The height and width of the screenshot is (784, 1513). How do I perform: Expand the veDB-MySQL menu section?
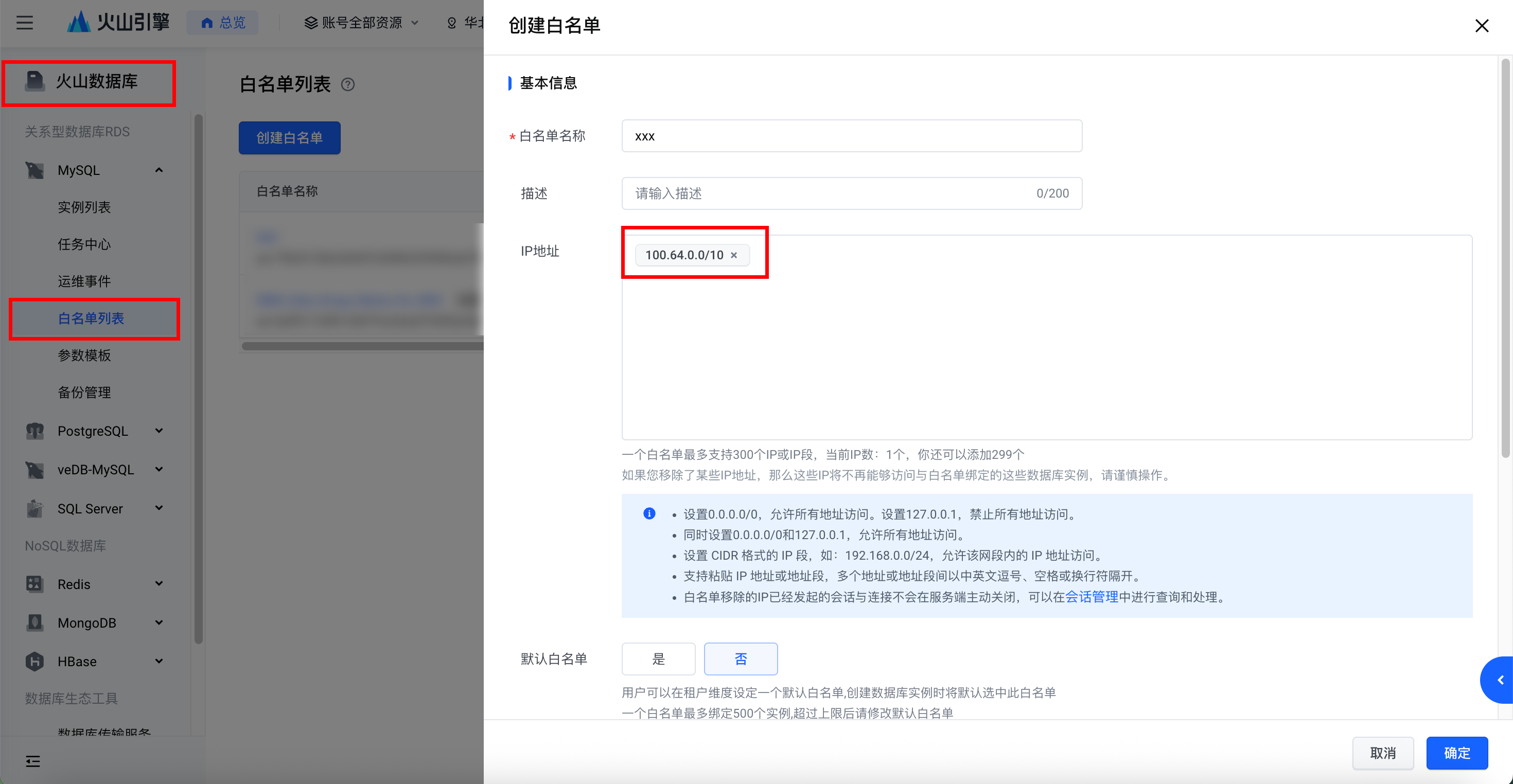coord(159,469)
